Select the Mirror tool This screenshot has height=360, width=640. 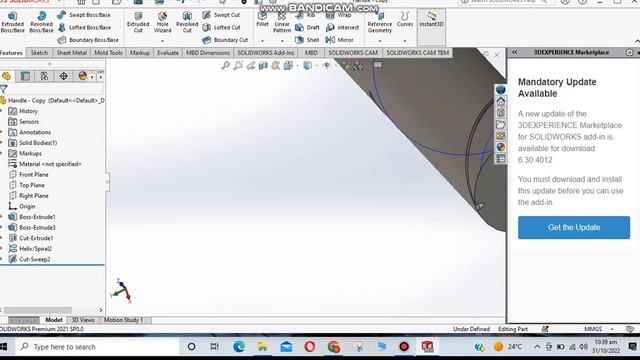coord(340,40)
